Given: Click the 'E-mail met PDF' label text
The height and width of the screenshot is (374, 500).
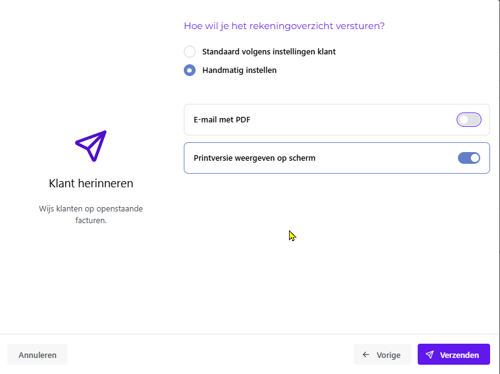Looking at the screenshot, I should [222, 120].
